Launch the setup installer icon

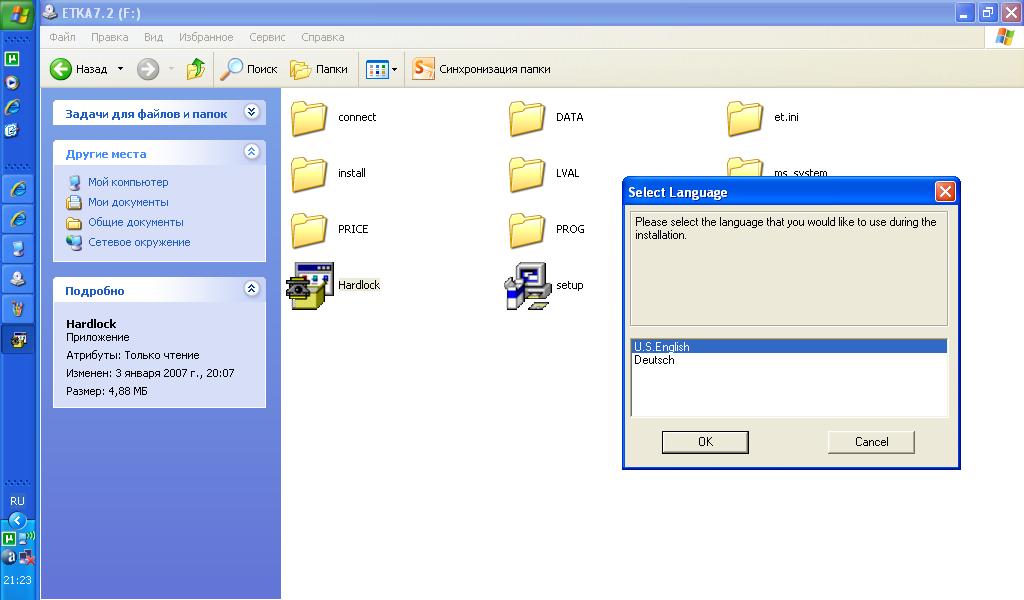[527, 286]
